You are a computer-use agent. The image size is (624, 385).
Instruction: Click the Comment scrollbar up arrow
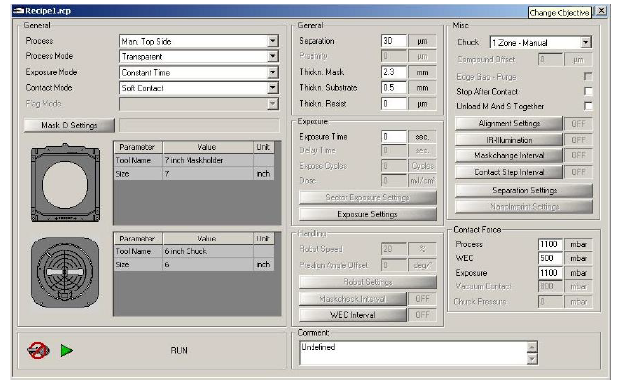pos(532,347)
